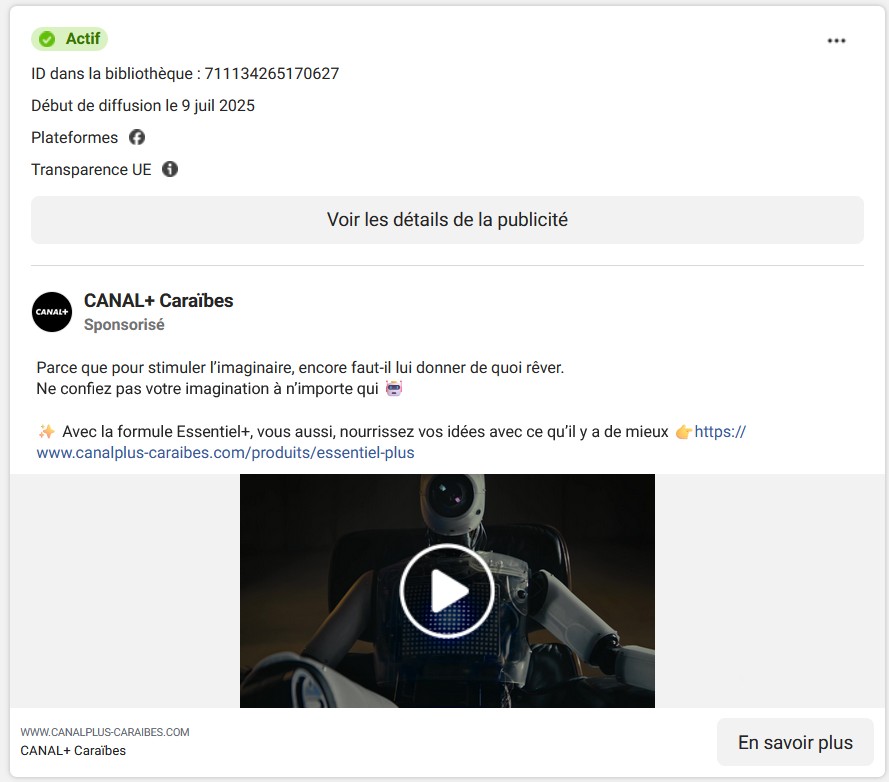Play the robot video
Image resolution: width=889 pixels, height=782 pixels.
(x=447, y=591)
